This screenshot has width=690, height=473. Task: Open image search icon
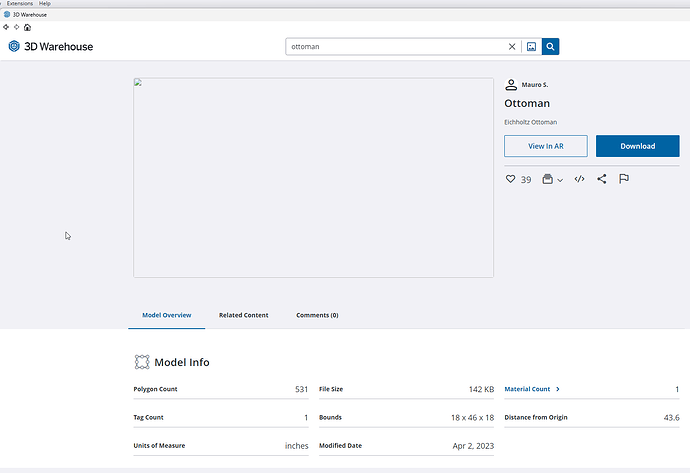click(531, 47)
